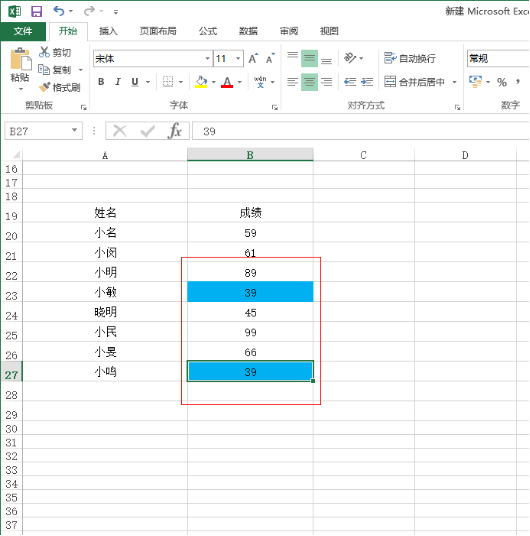The width and height of the screenshot is (530, 536).
Task: Click the Save icon in quick access toolbar
Action: (36, 11)
